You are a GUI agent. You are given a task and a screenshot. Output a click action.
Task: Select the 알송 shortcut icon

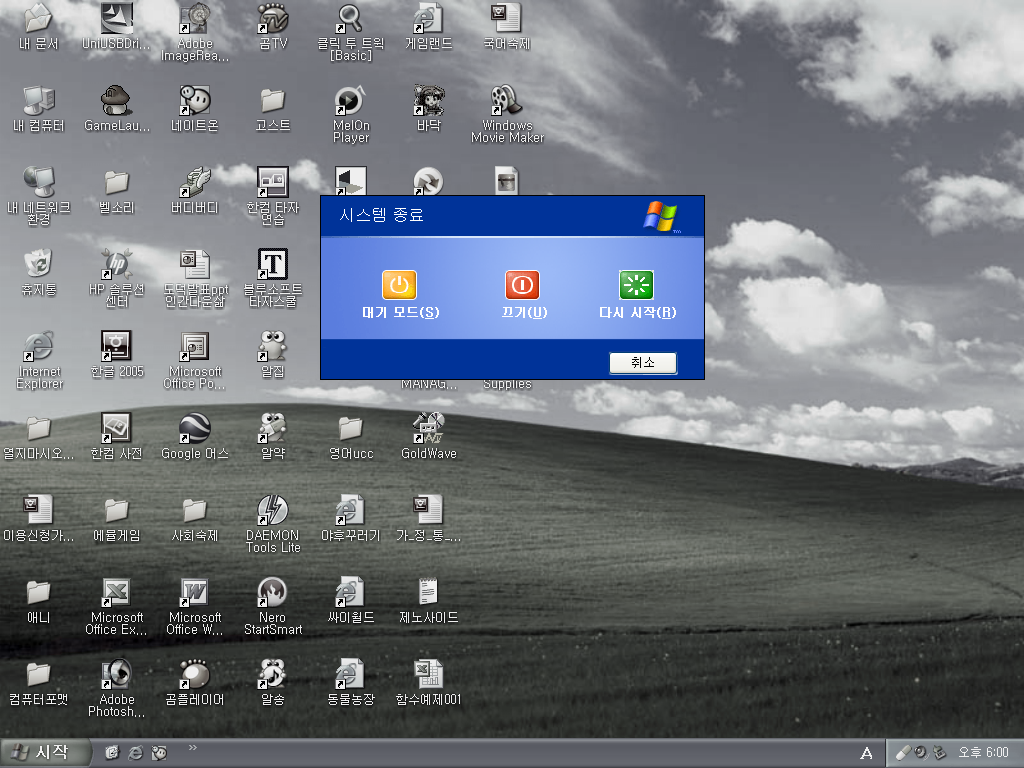pyautogui.click(x=273, y=683)
